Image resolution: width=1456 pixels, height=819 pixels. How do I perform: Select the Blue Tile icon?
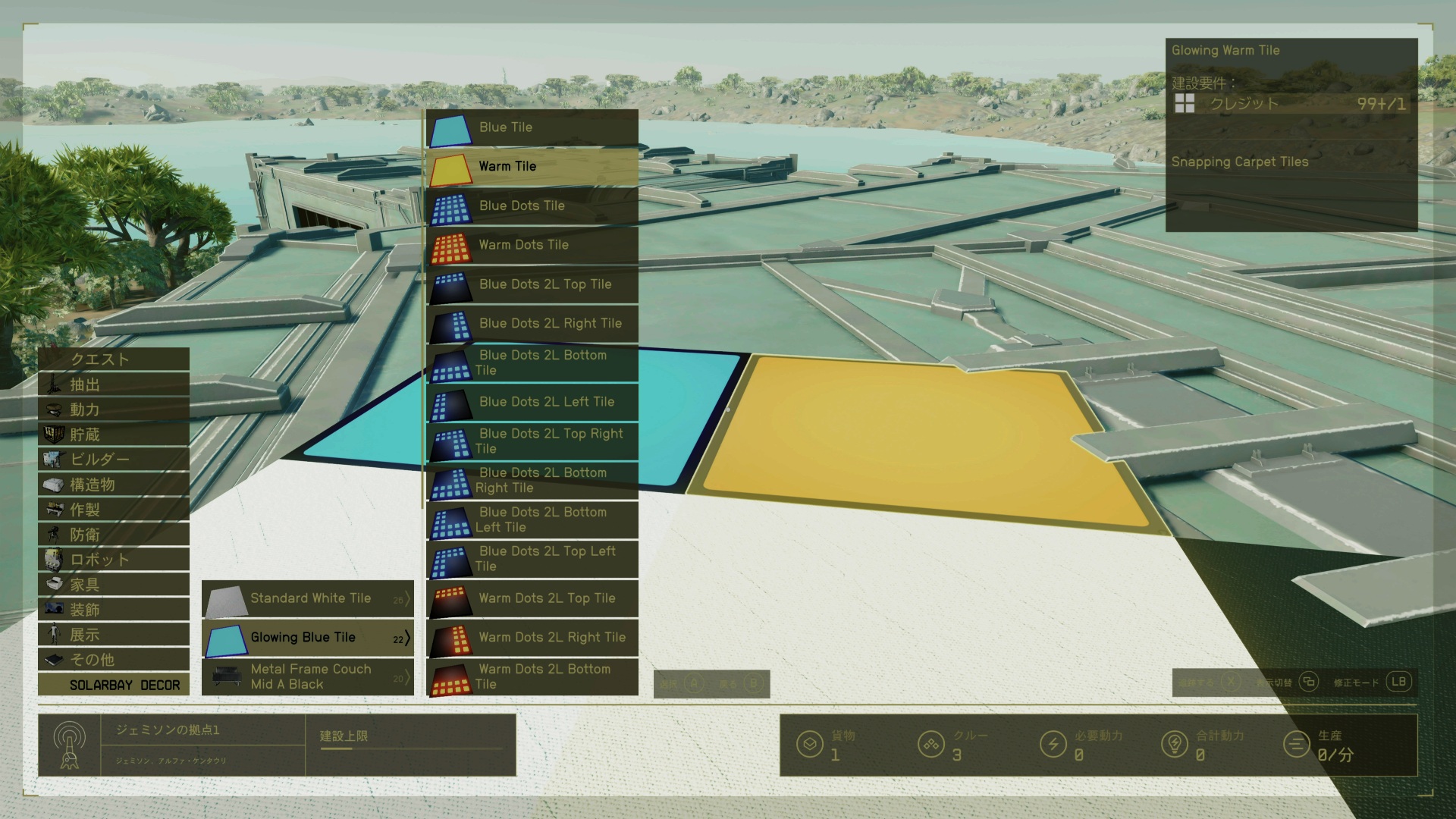451,130
